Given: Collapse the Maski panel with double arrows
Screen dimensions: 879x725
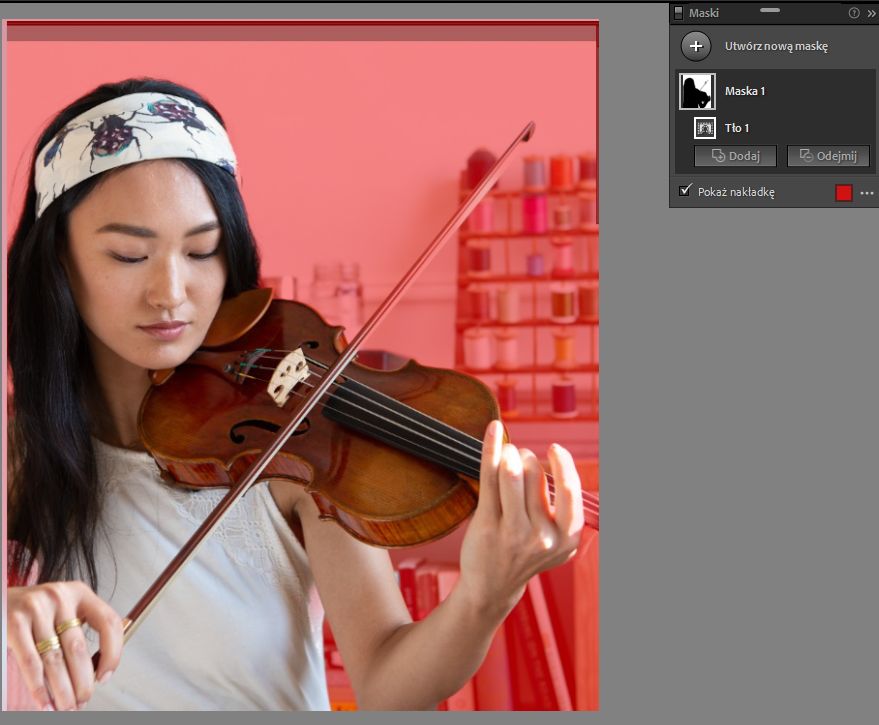Looking at the screenshot, I should (872, 13).
